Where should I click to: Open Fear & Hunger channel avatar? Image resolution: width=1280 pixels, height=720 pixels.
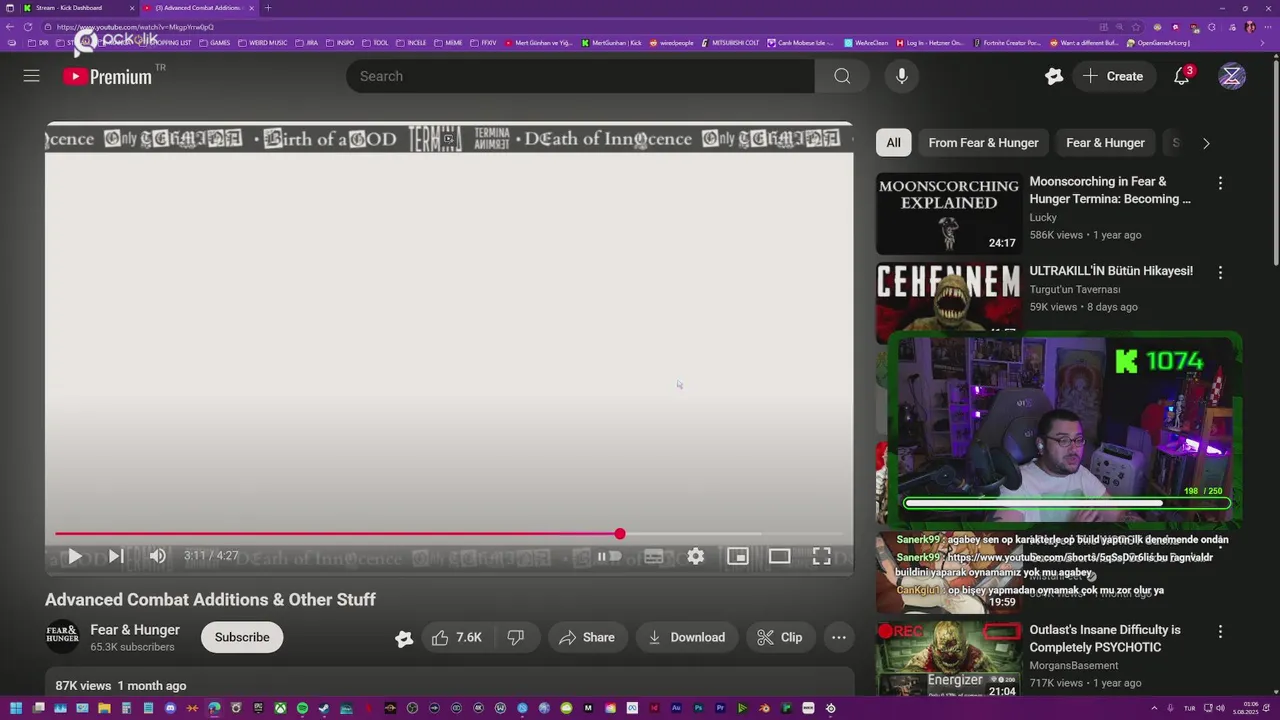[62, 637]
